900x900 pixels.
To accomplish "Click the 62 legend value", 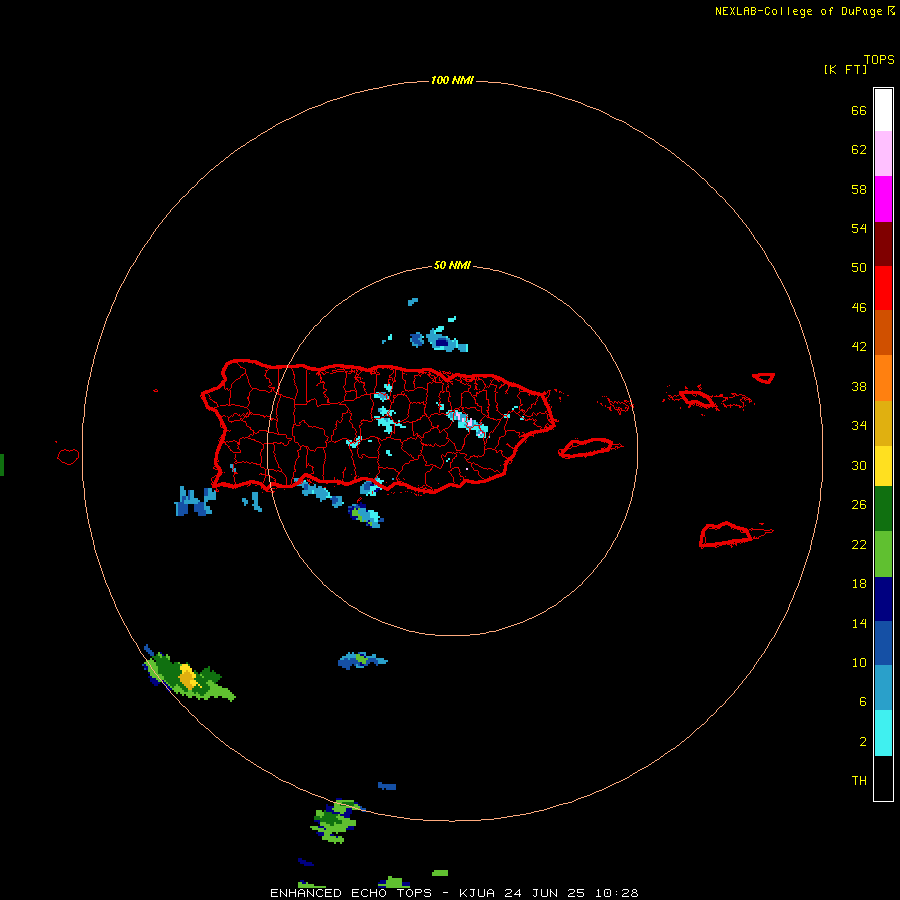I will click(859, 150).
